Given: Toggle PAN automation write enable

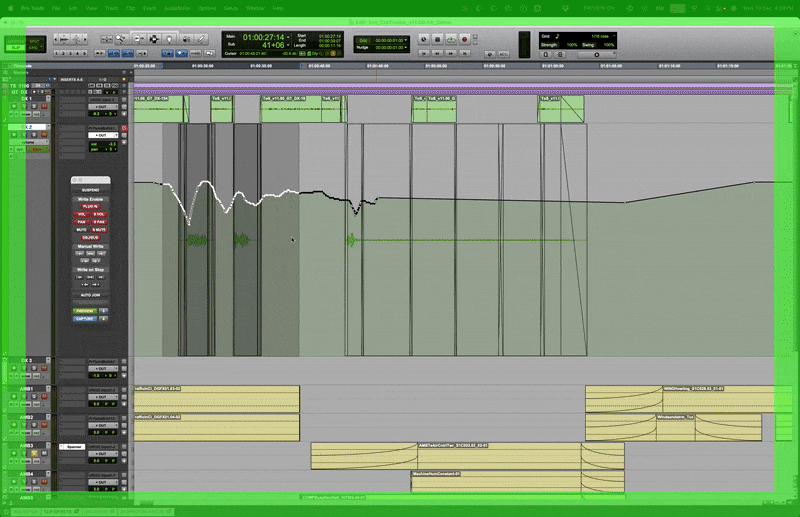Looking at the screenshot, I should pyautogui.click(x=81, y=221).
